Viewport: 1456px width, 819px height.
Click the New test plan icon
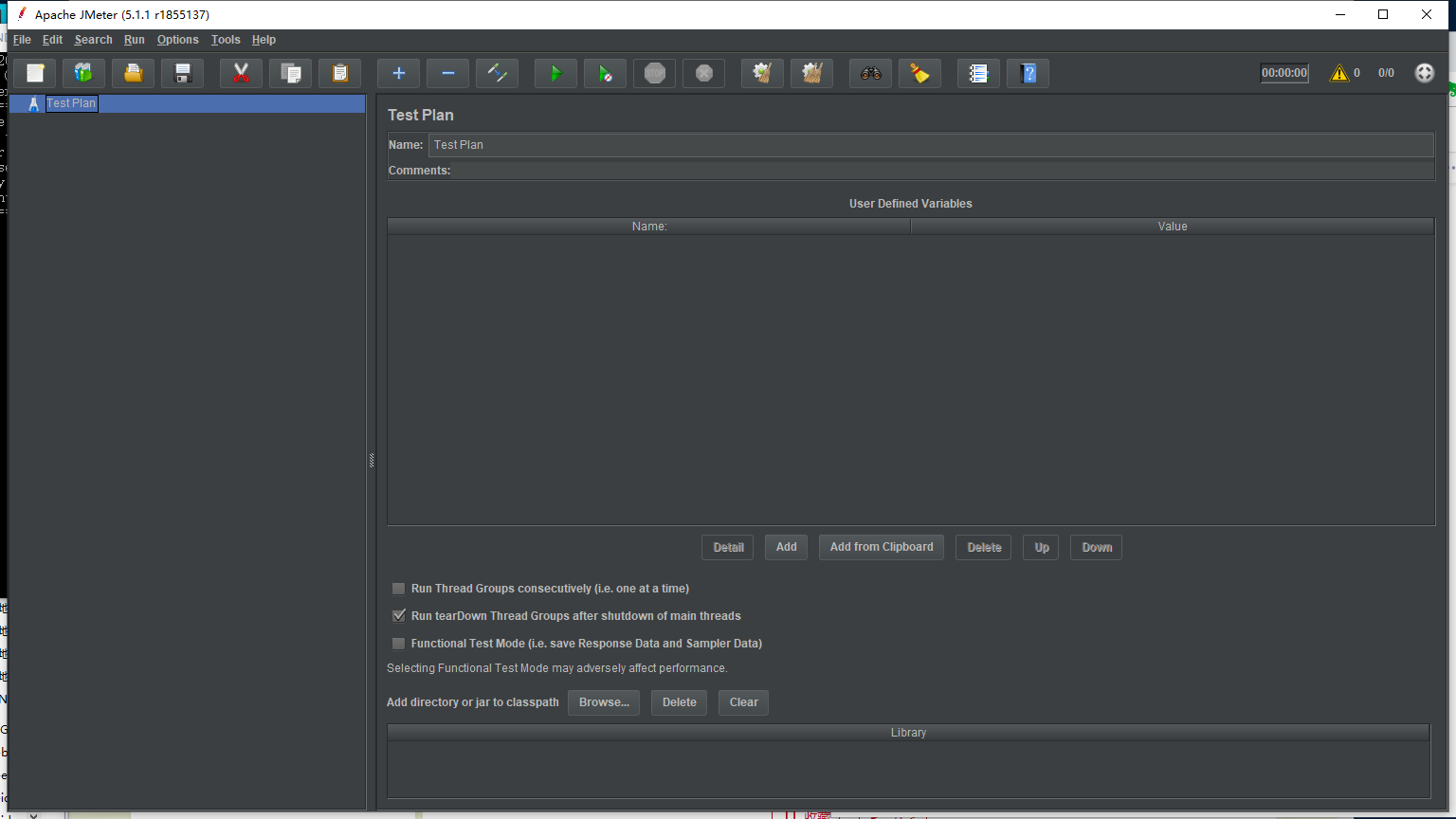tap(35, 73)
